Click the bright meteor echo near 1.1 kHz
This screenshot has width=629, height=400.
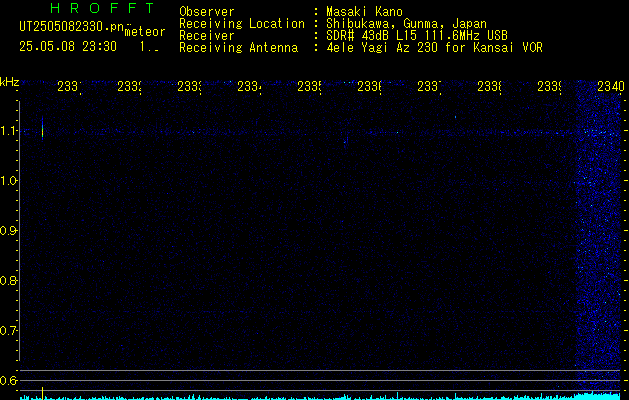42,128
